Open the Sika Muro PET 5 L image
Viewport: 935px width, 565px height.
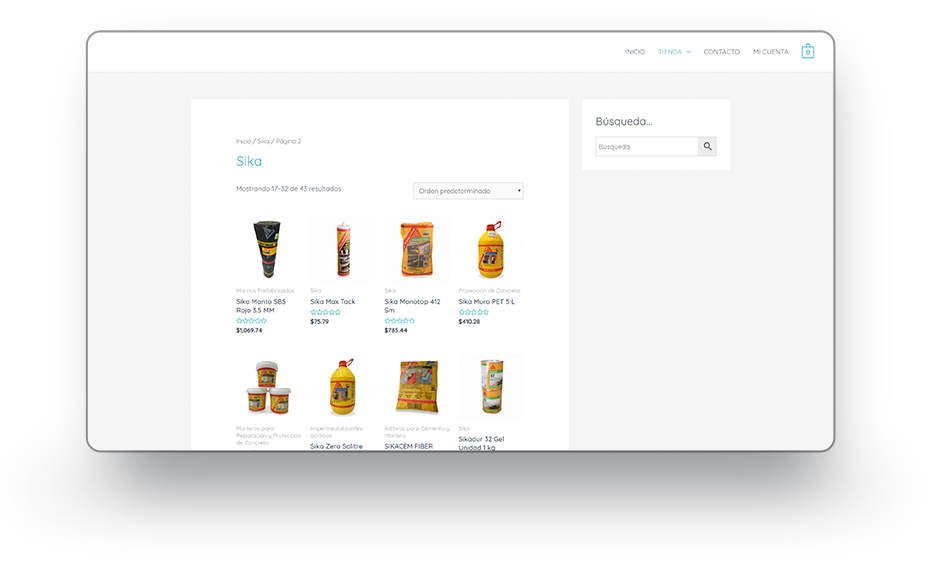click(491, 249)
